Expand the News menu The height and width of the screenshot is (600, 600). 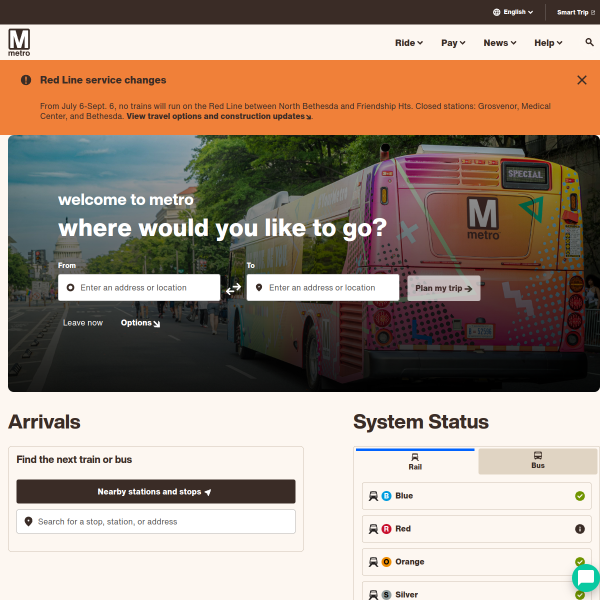click(500, 43)
